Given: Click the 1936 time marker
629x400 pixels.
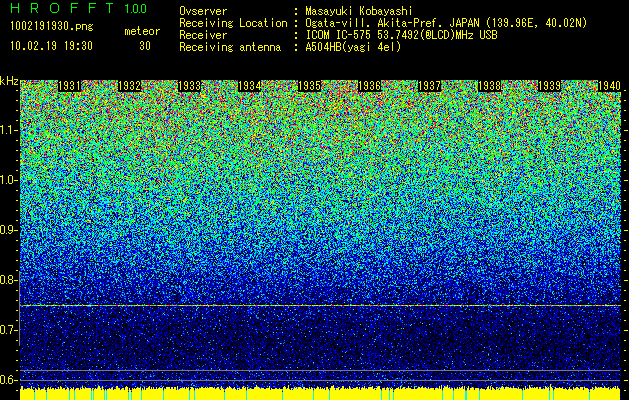Looking at the screenshot, I should click(369, 86).
